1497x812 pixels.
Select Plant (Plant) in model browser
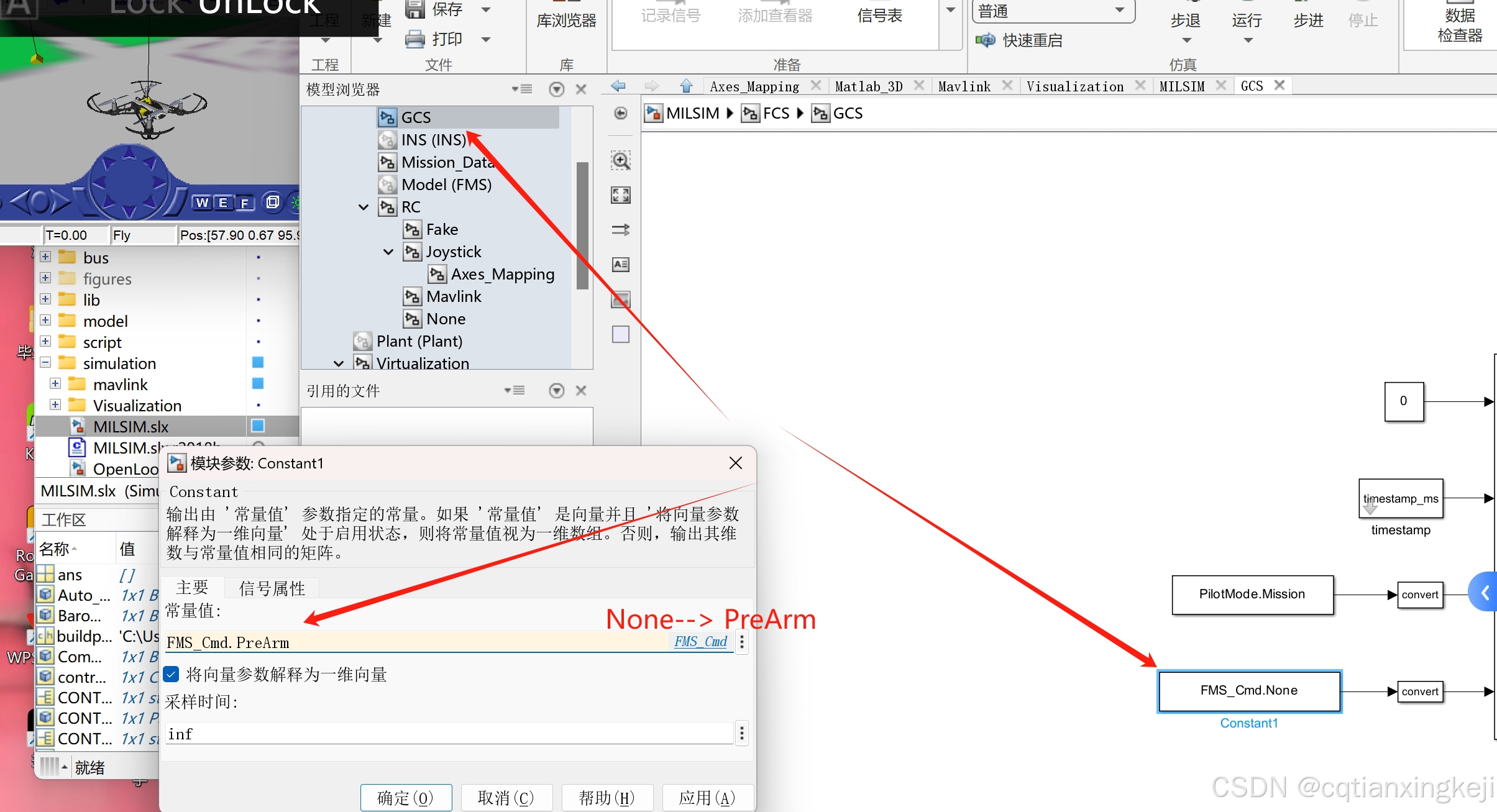419,341
